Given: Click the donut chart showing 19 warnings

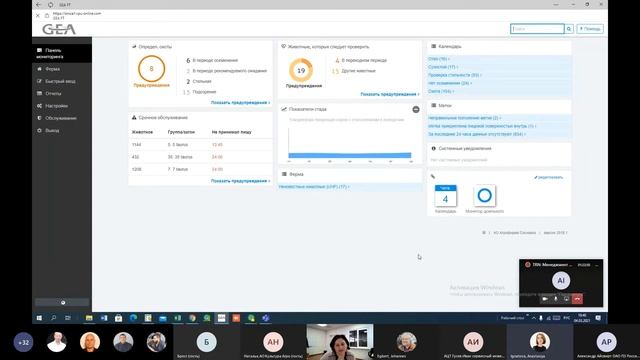Looking at the screenshot, I should pyautogui.click(x=301, y=70).
